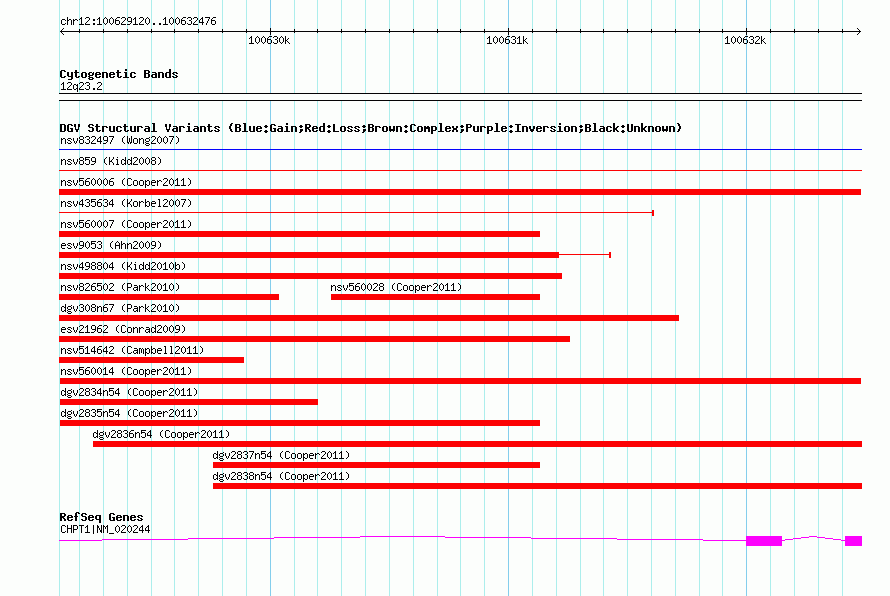Open the dgv2837n54 (Cooper2011) label
The height and width of the screenshot is (596, 890).
pos(281,455)
